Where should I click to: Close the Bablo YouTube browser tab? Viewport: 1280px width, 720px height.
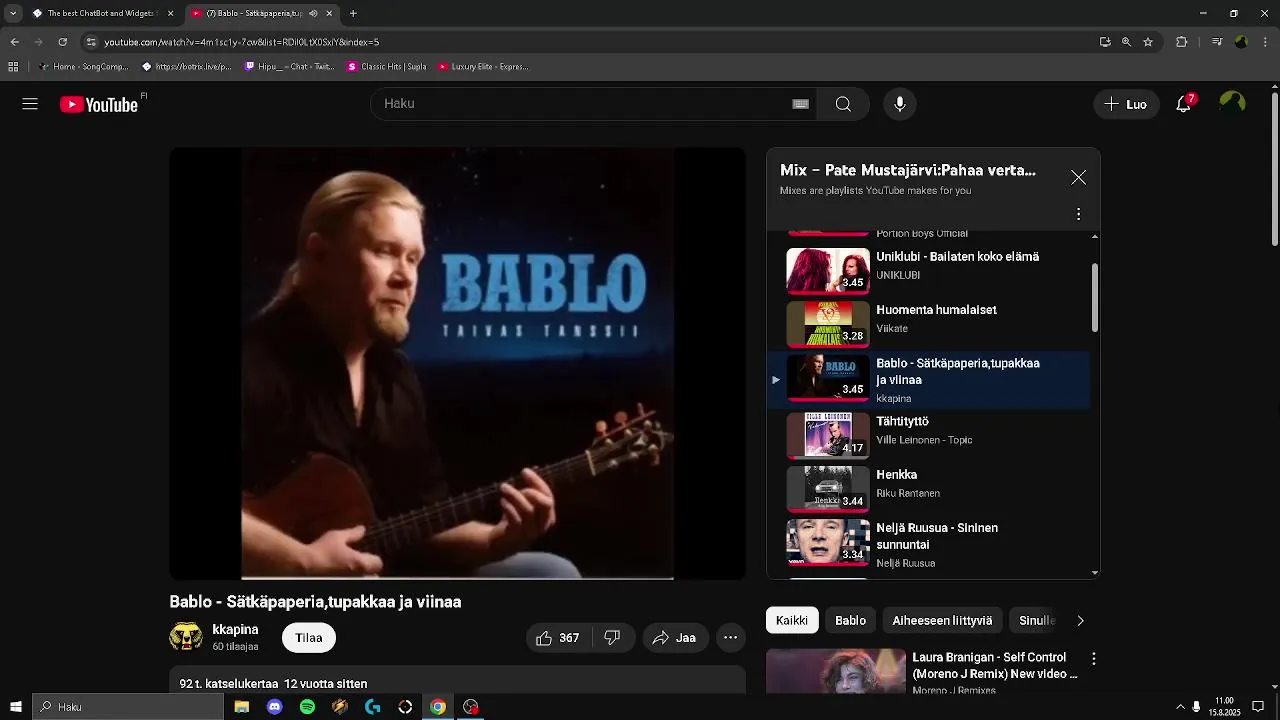pyautogui.click(x=329, y=13)
